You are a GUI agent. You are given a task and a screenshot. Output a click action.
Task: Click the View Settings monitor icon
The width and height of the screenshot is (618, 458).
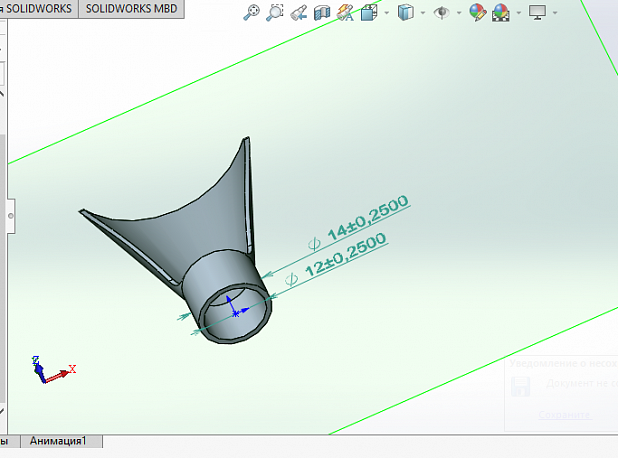pyautogui.click(x=538, y=13)
